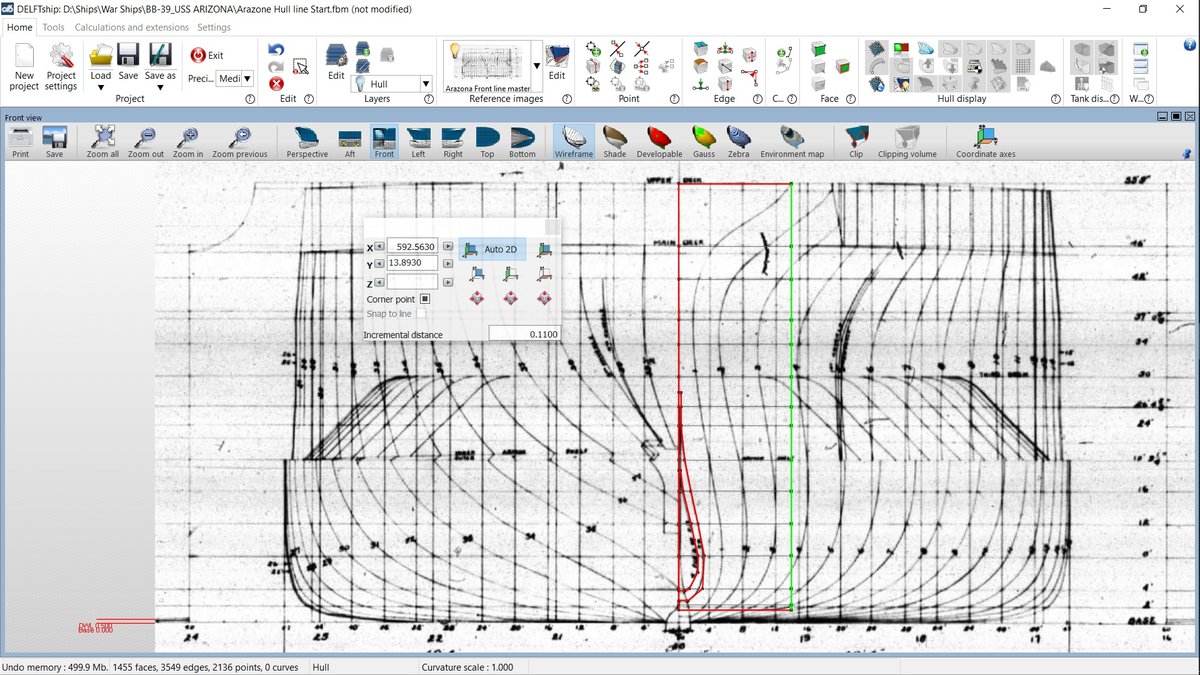This screenshot has height=675, width=1200.
Task: Click the Undo arrow in Edit group
Action: tap(276, 50)
